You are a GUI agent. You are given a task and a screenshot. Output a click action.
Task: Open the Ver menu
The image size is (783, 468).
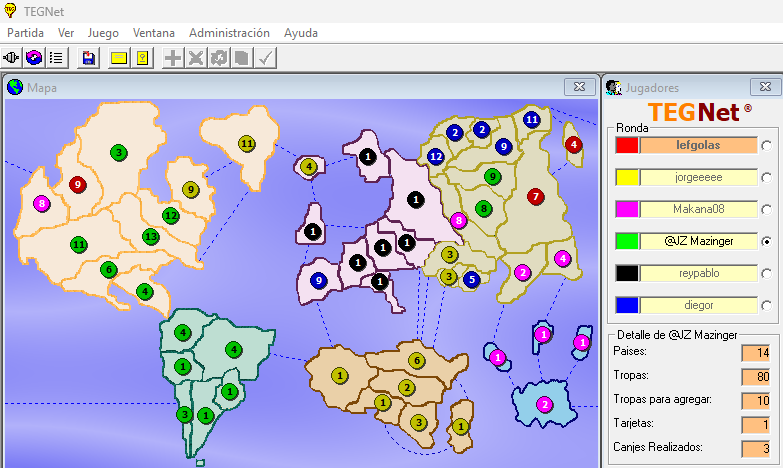coord(66,33)
